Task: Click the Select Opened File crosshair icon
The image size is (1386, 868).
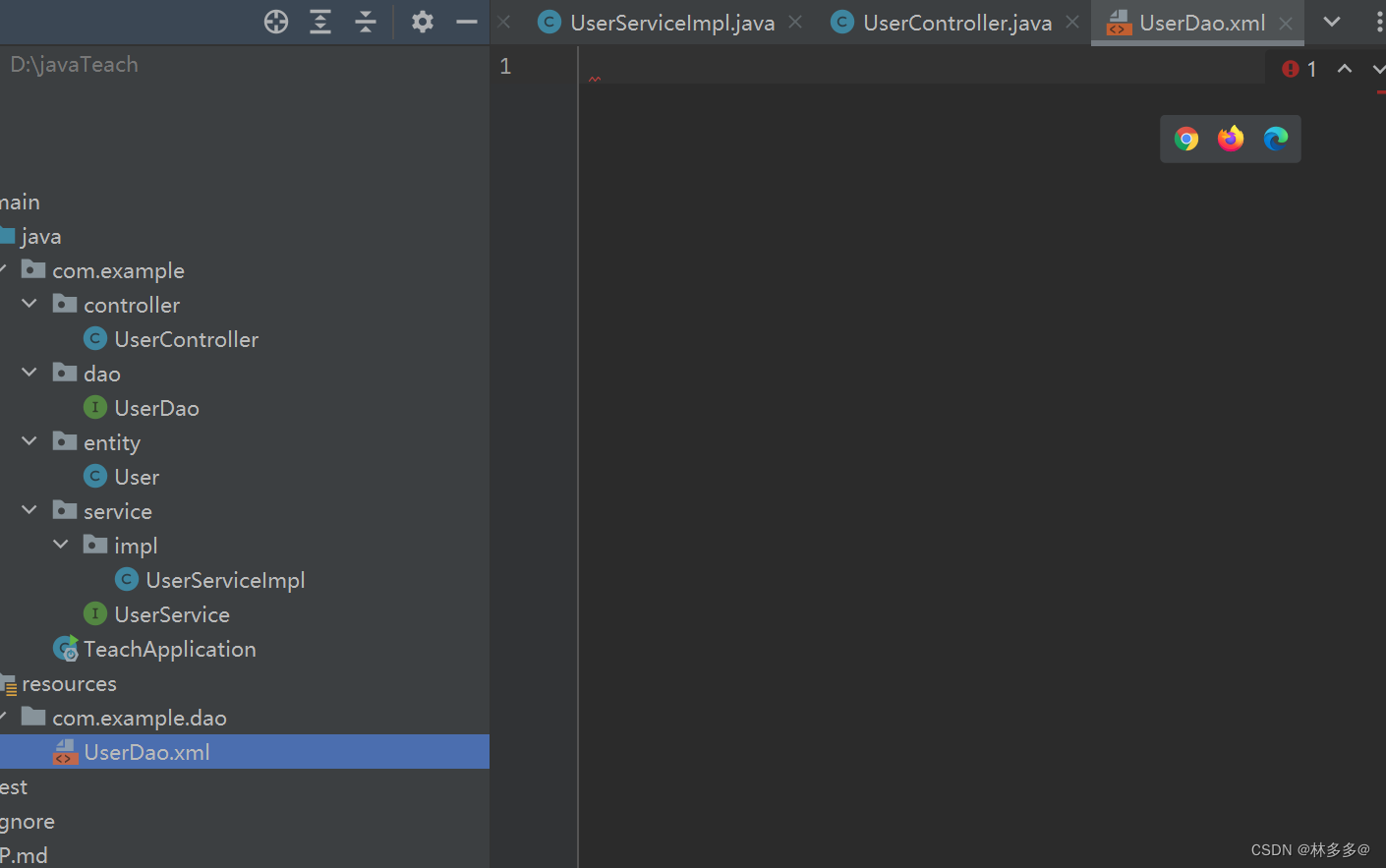Action: (275, 21)
